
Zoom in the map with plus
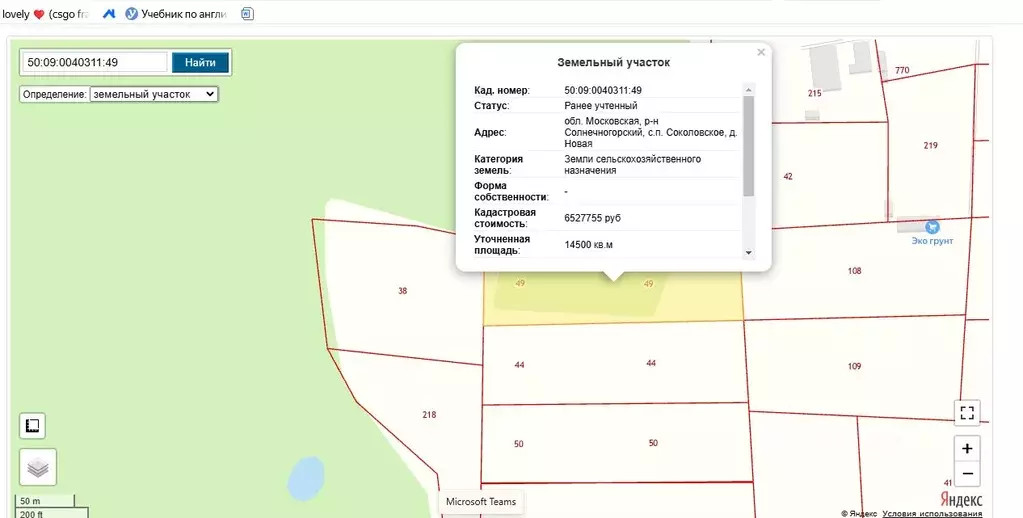click(x=966, y=448)
